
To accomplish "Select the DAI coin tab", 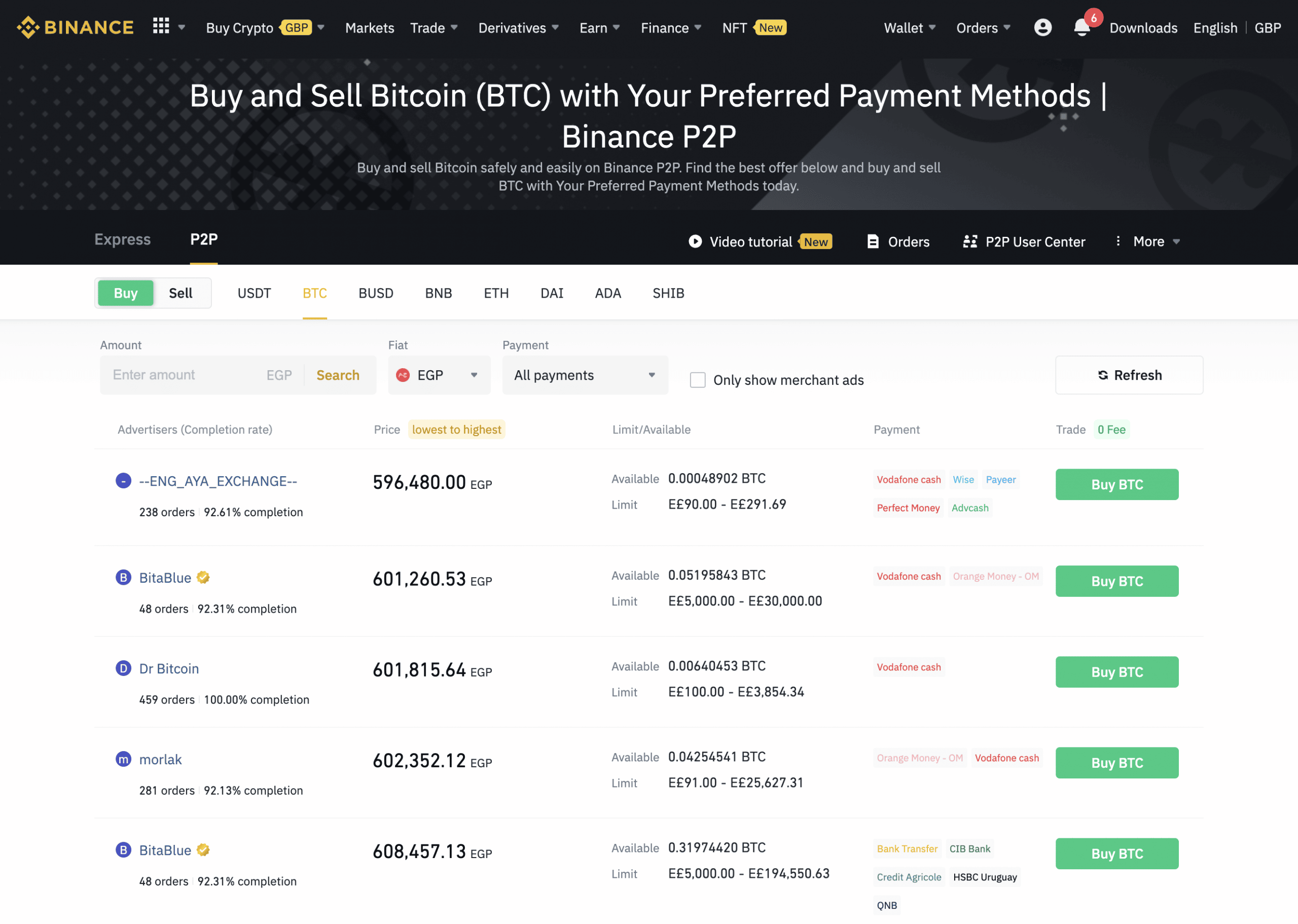I will 552,293.
